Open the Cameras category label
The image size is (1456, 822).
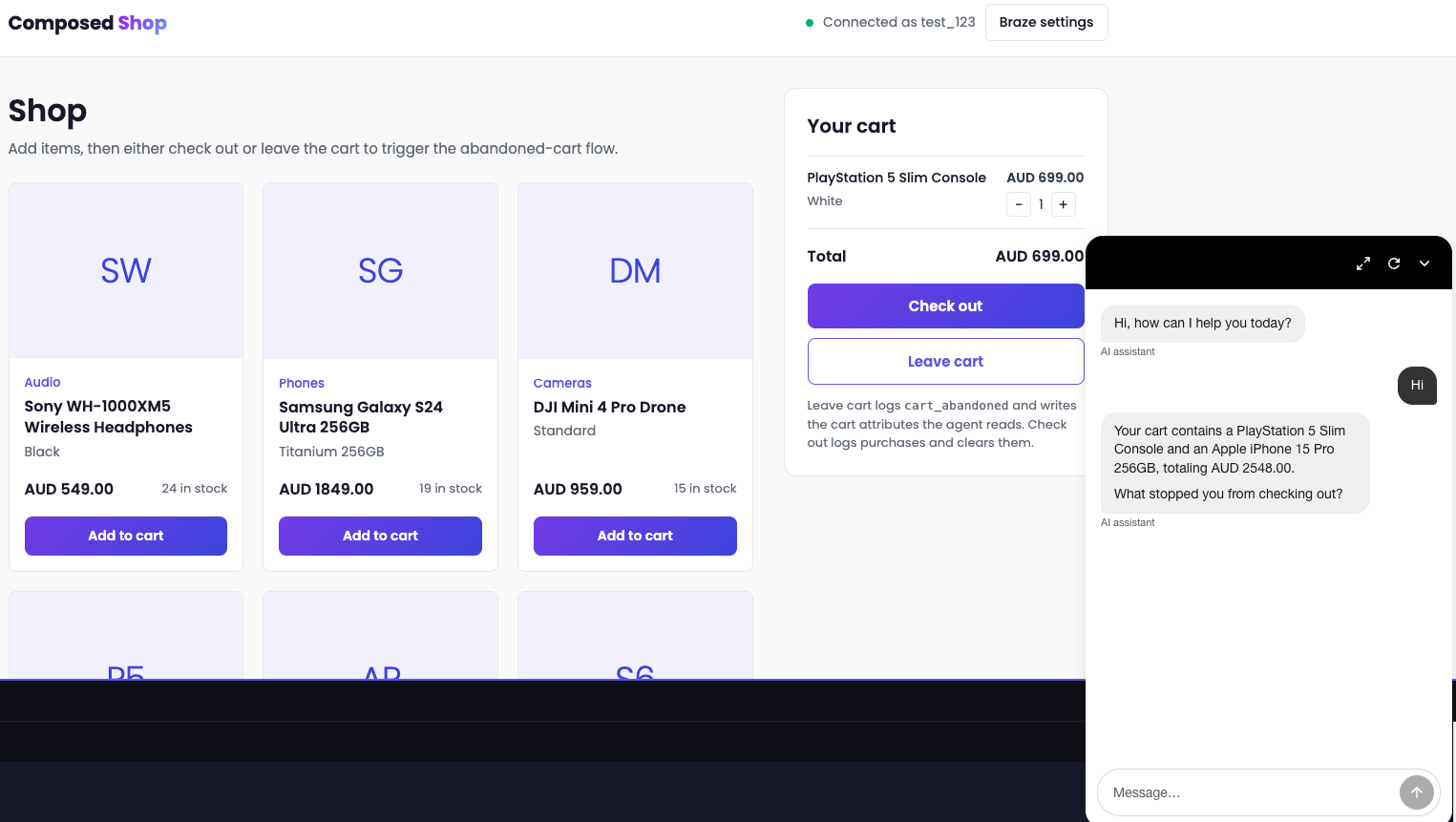tap(562, 383)
